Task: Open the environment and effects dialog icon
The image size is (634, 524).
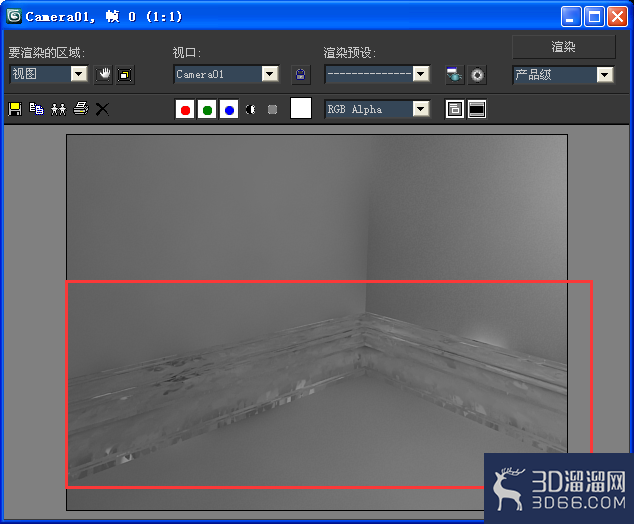Action: point(477,75)
